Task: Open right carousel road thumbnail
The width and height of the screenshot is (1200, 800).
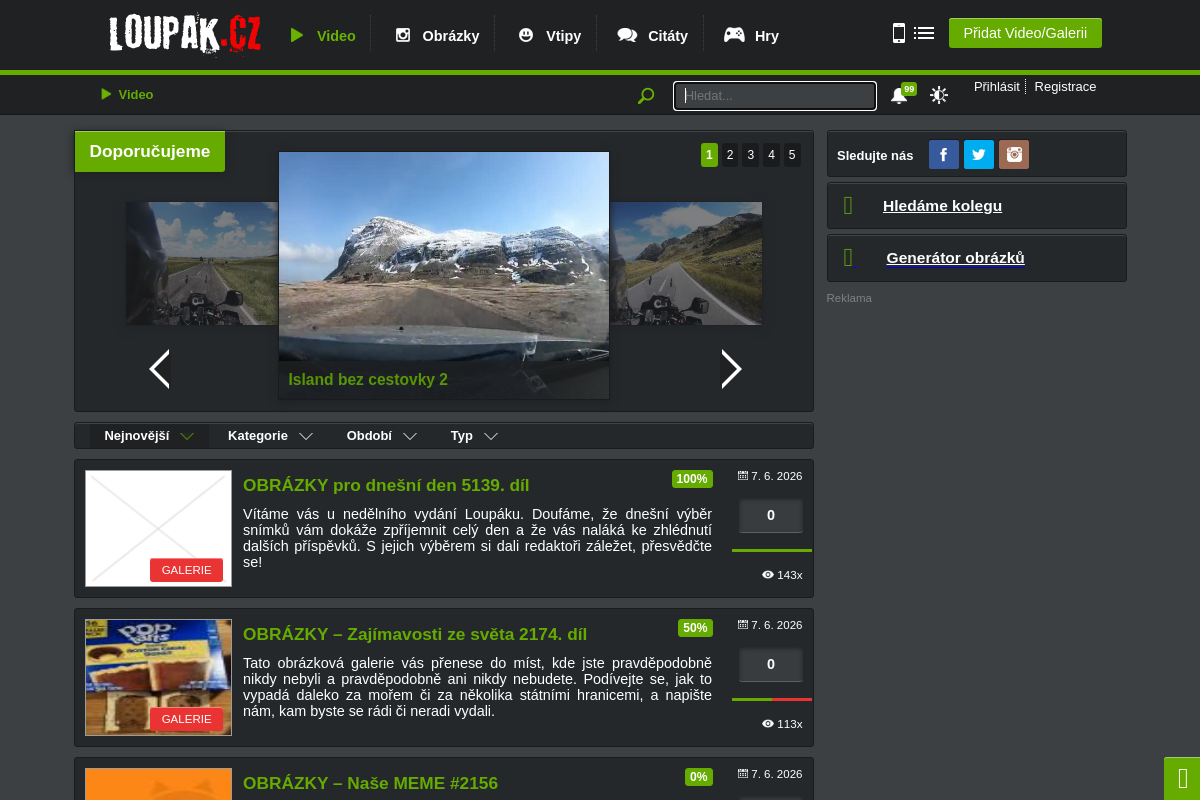Action: pos(686,263)
